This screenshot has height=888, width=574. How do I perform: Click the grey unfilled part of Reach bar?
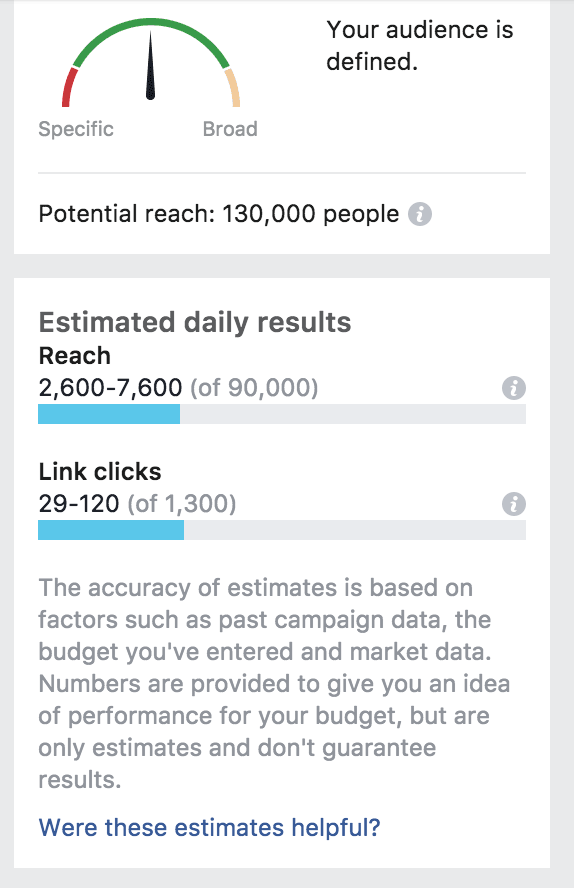point(353,414)
